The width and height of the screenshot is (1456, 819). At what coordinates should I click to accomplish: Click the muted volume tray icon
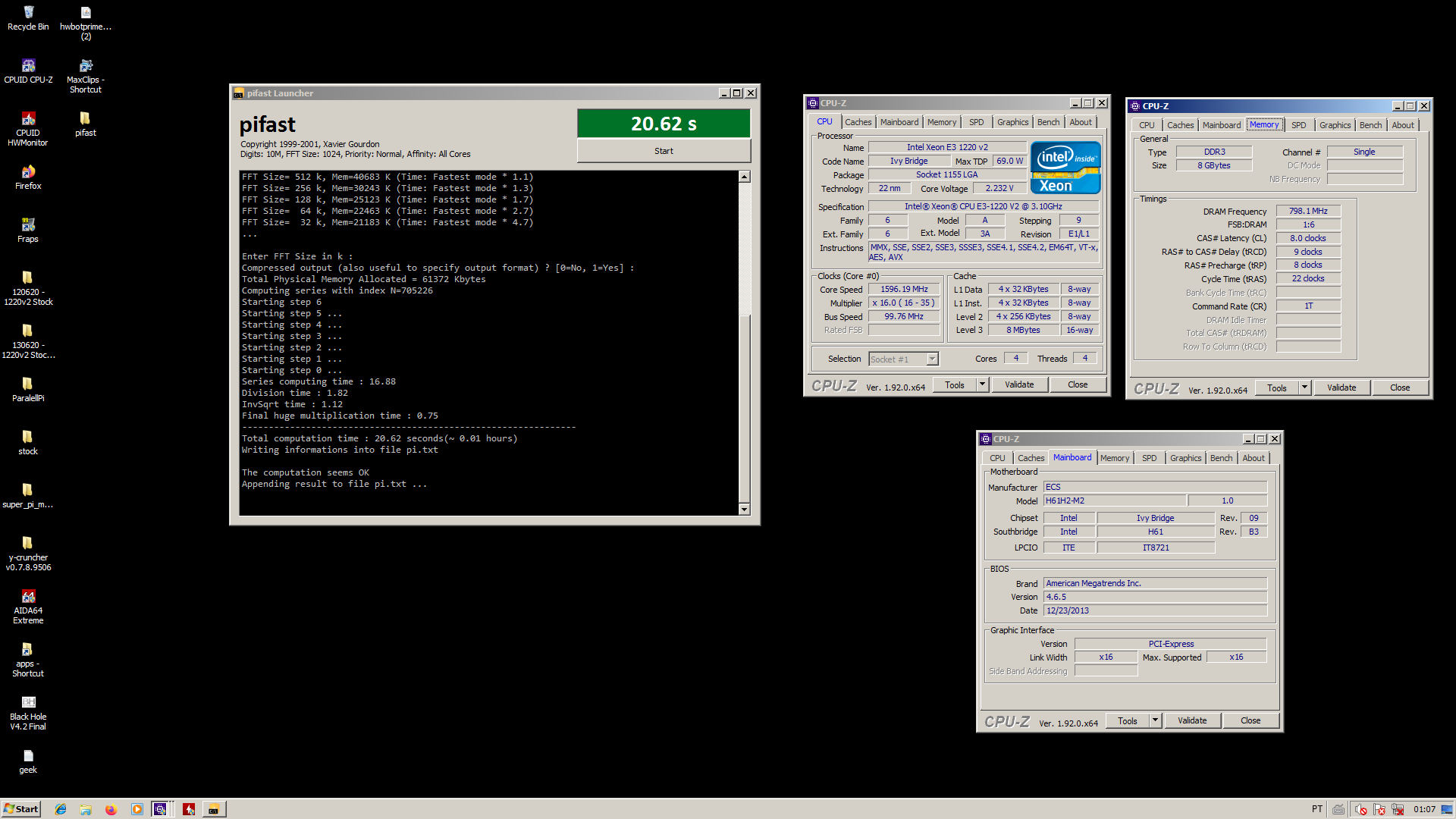(x=1360, y=809)
